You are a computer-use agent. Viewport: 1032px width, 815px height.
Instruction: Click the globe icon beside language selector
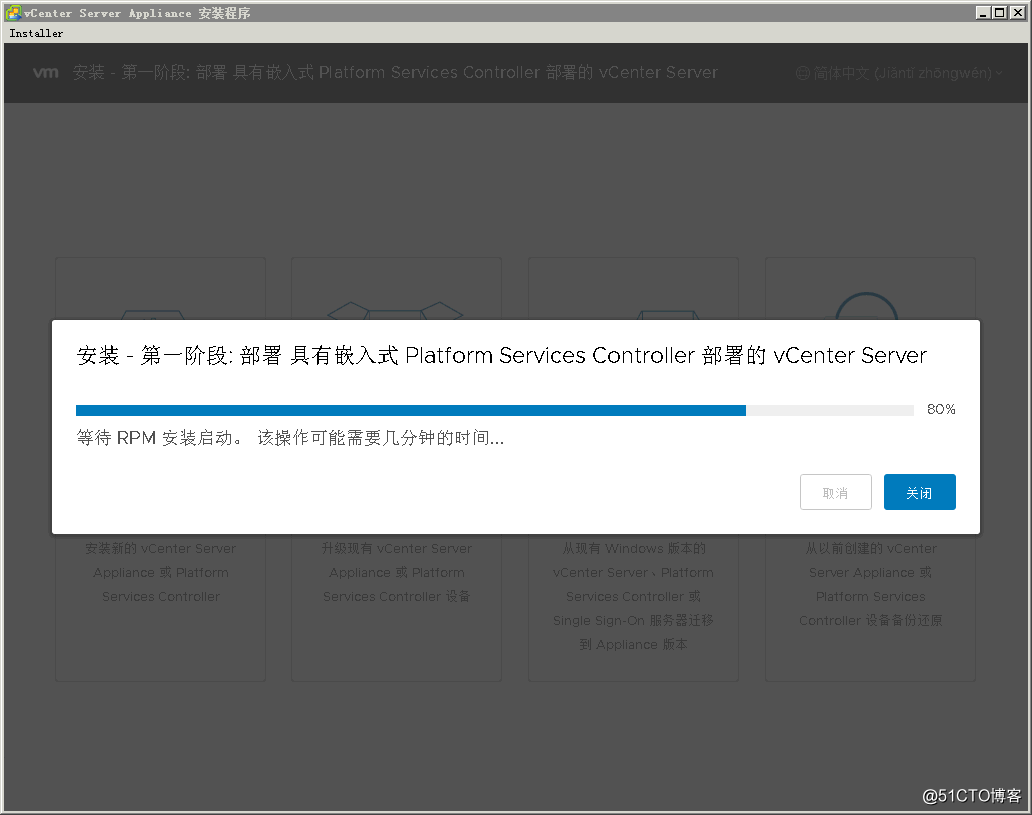click(802, 73)
